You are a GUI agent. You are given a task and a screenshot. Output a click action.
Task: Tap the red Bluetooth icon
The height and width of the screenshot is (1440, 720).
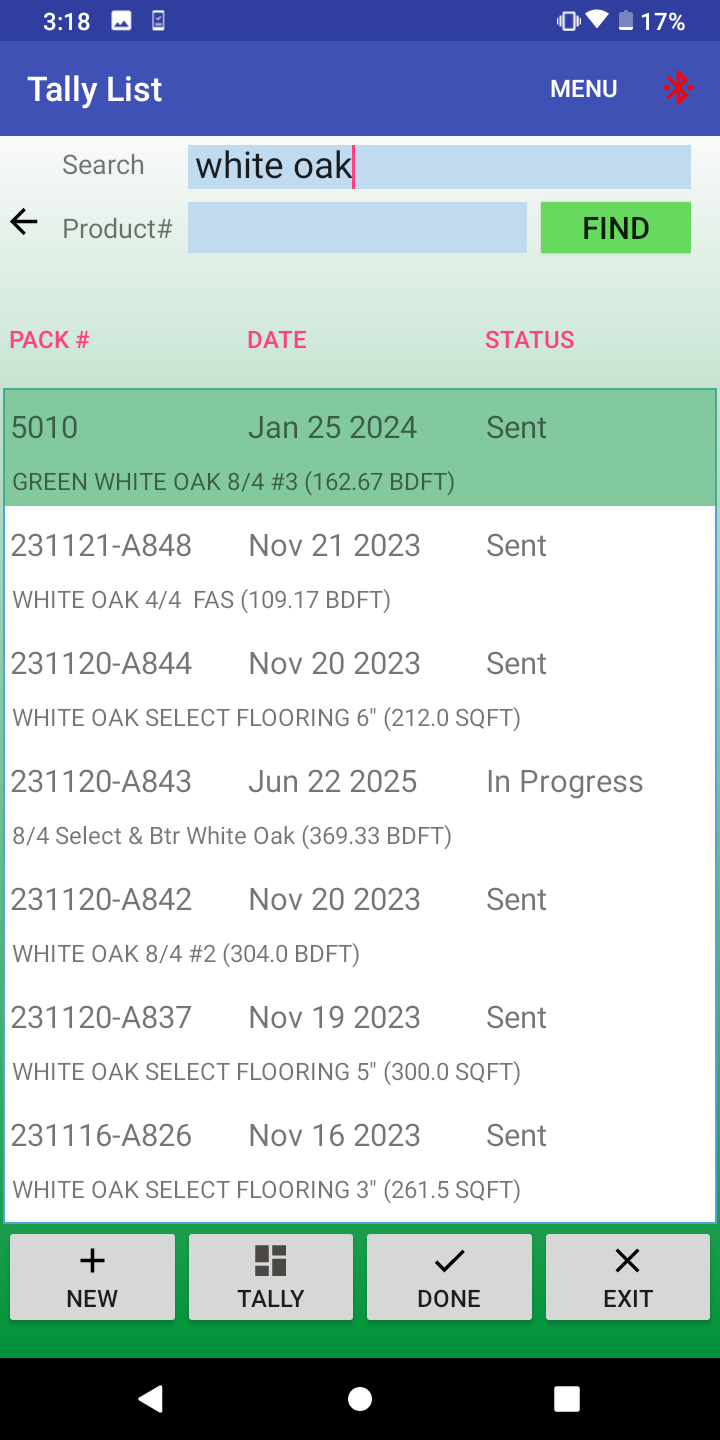coord(679,89)
